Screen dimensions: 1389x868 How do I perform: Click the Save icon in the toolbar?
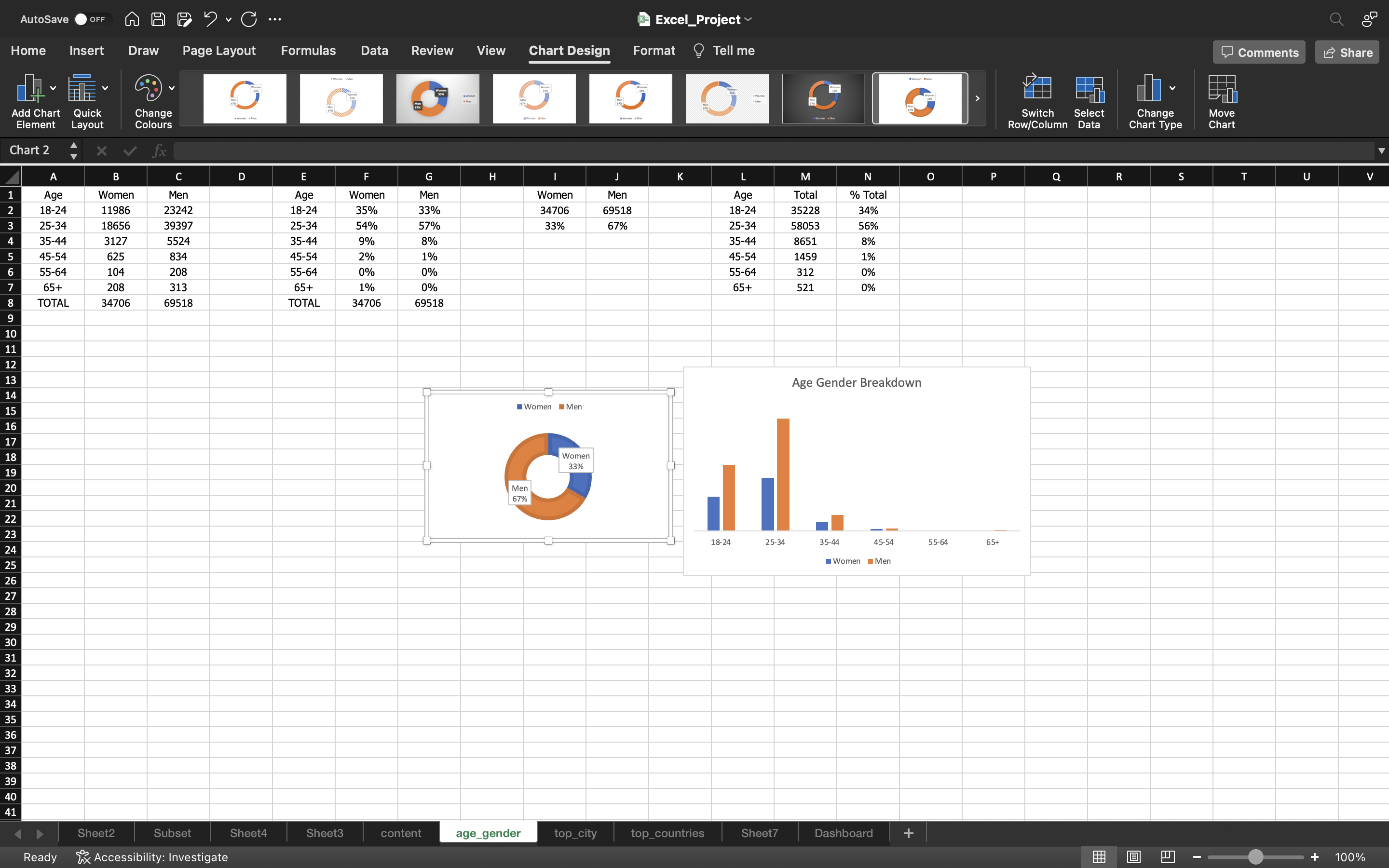pos(157,19)
